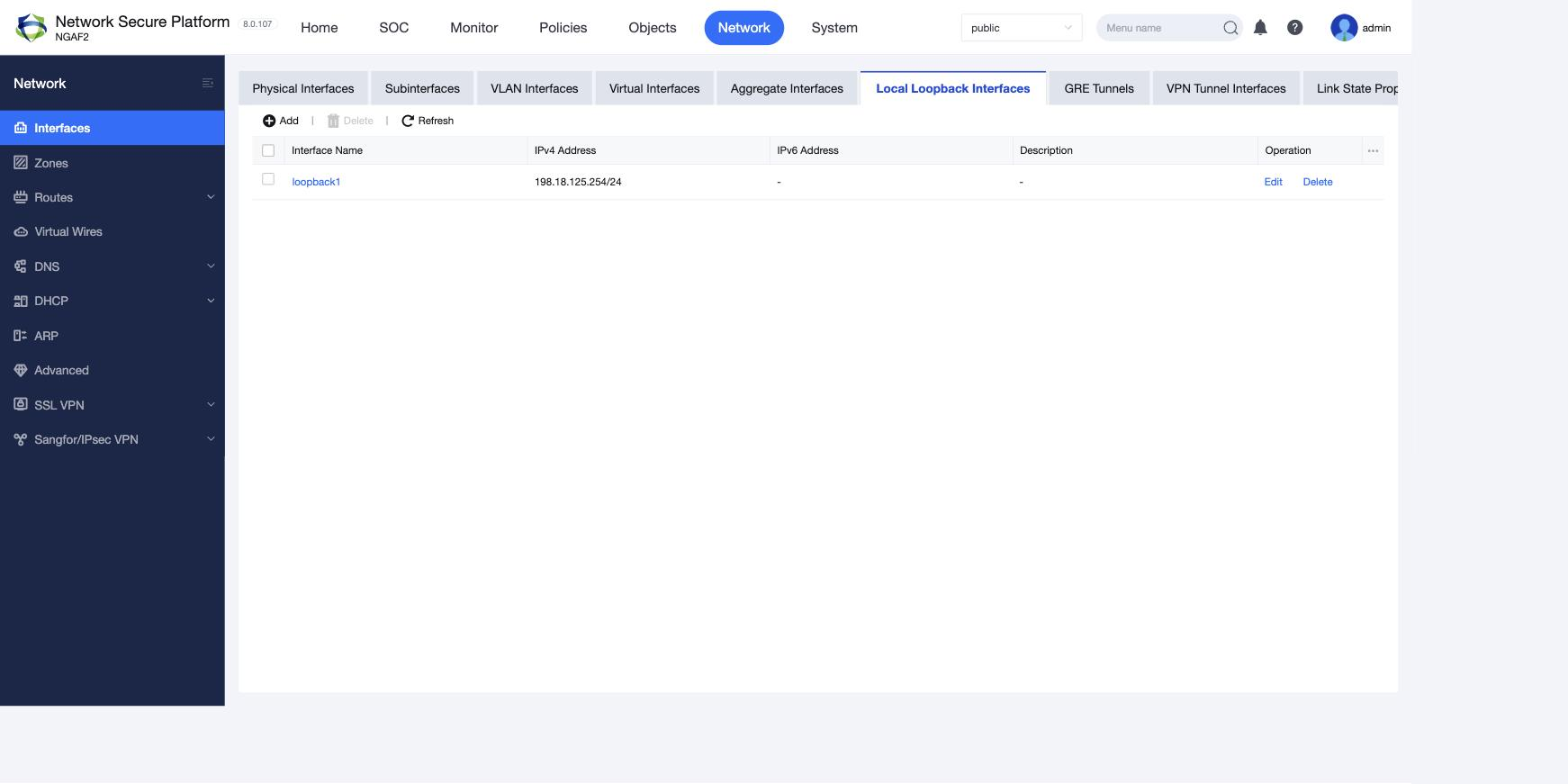Click Delete link for loopback1
Viewport: 1568px width, 784px height.
1318,182
